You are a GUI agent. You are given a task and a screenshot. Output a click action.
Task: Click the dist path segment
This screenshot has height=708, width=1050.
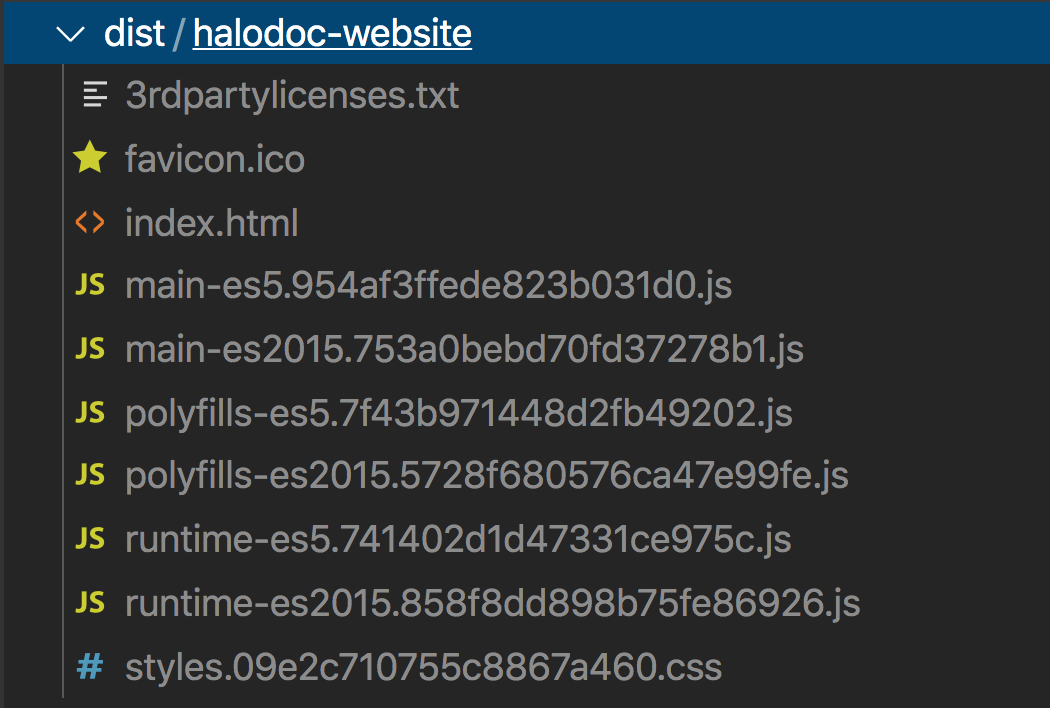click(134, 33)
